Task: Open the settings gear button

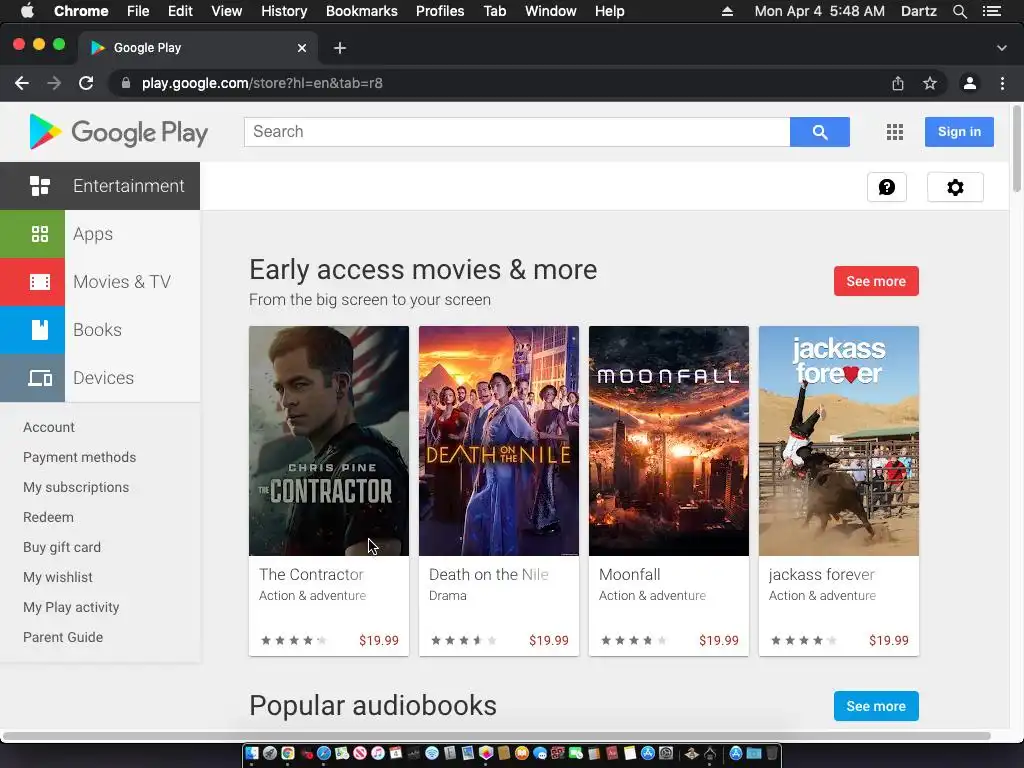Action: pyautogui.click(x=955, y=187)
